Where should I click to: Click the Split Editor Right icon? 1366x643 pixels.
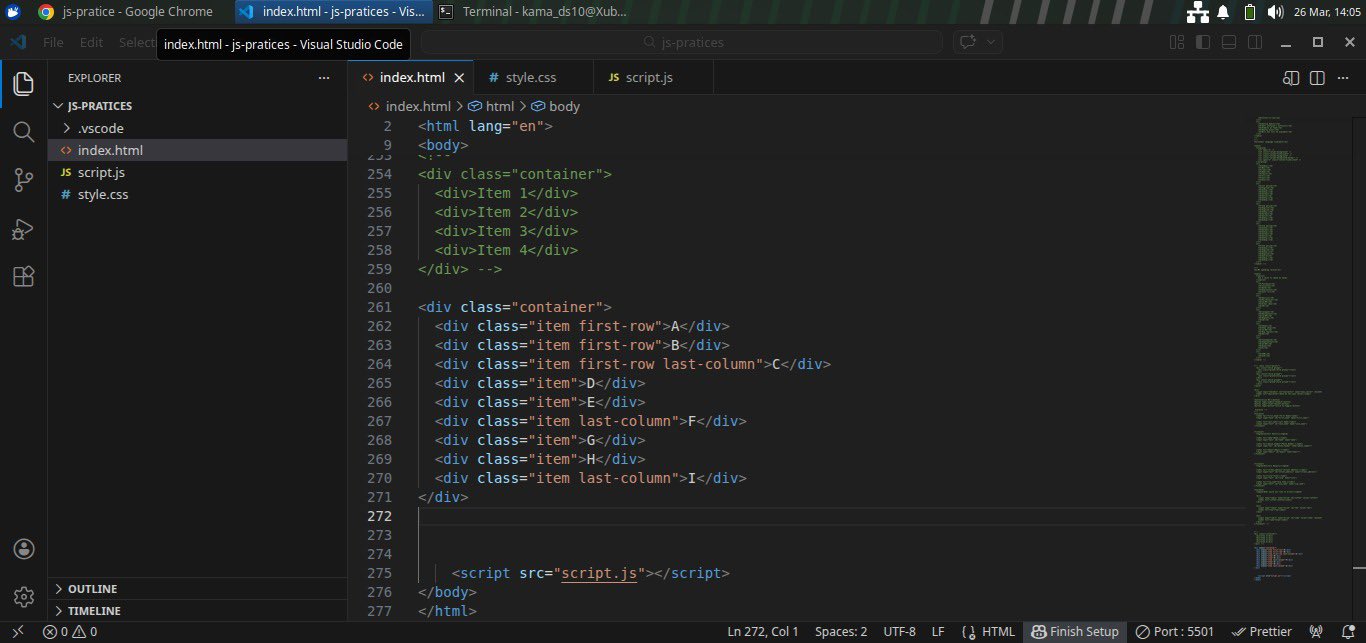[1317, 78]
